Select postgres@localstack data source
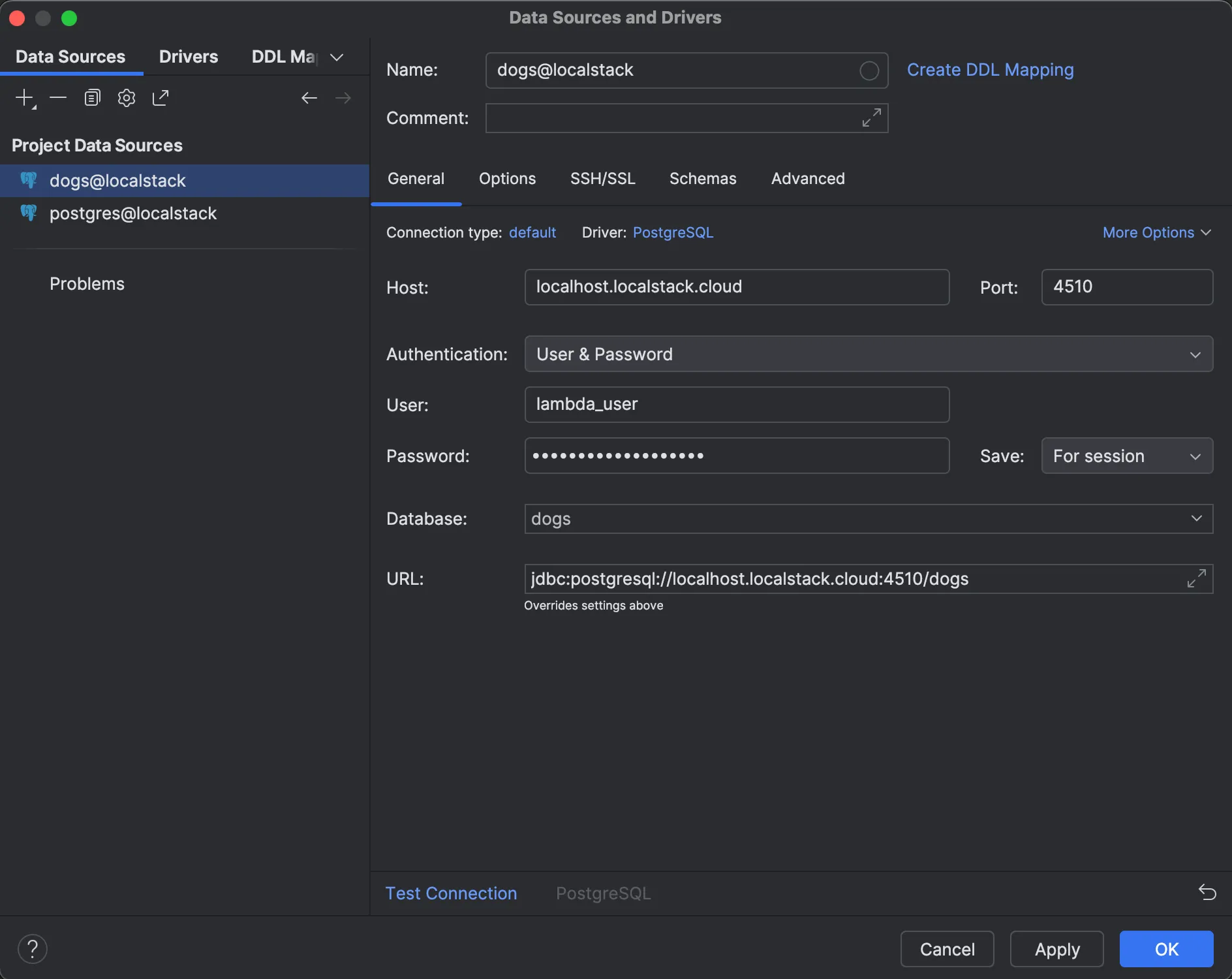1232x979 pixels. pos(133,213)
